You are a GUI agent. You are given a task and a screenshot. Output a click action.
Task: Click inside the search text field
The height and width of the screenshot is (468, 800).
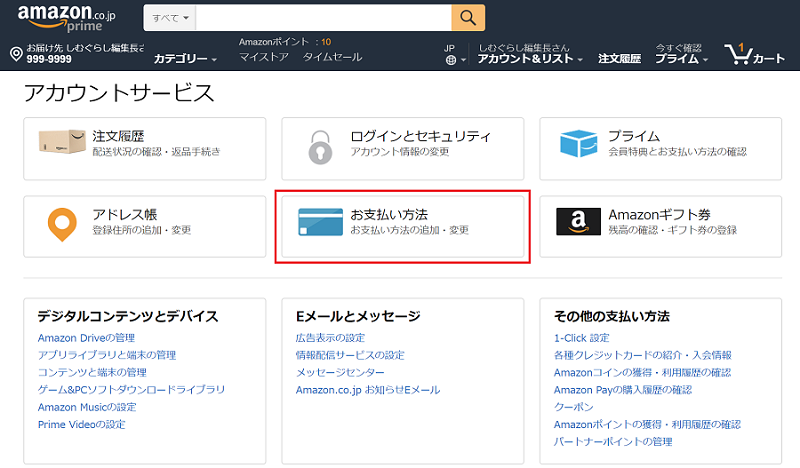click(x=323, y=18)
